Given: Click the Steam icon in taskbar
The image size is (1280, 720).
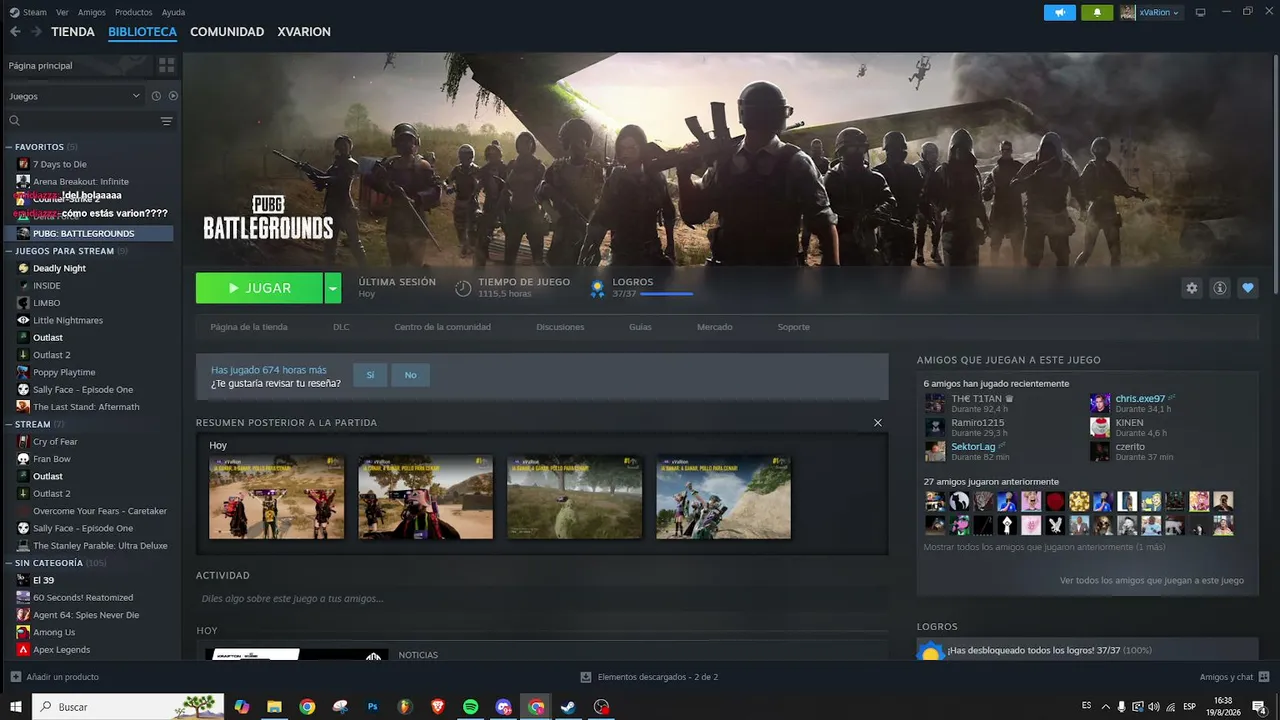Looking at the screenshot, I should click(568, 707).
